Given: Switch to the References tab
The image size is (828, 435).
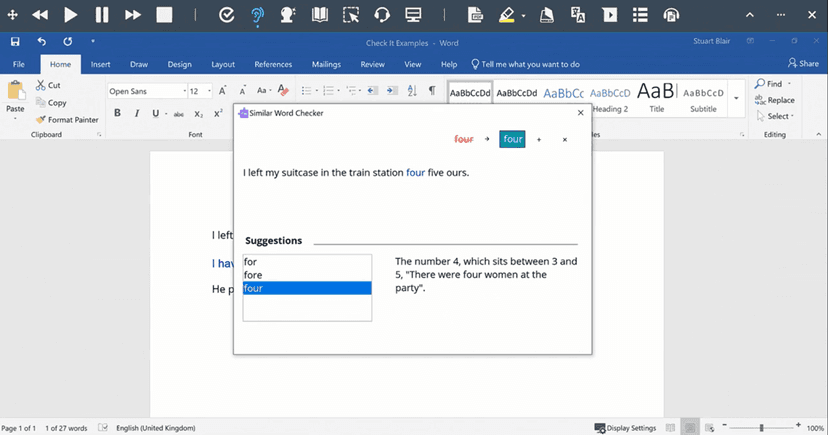Looking at the screenshot, I should [273, 64].
